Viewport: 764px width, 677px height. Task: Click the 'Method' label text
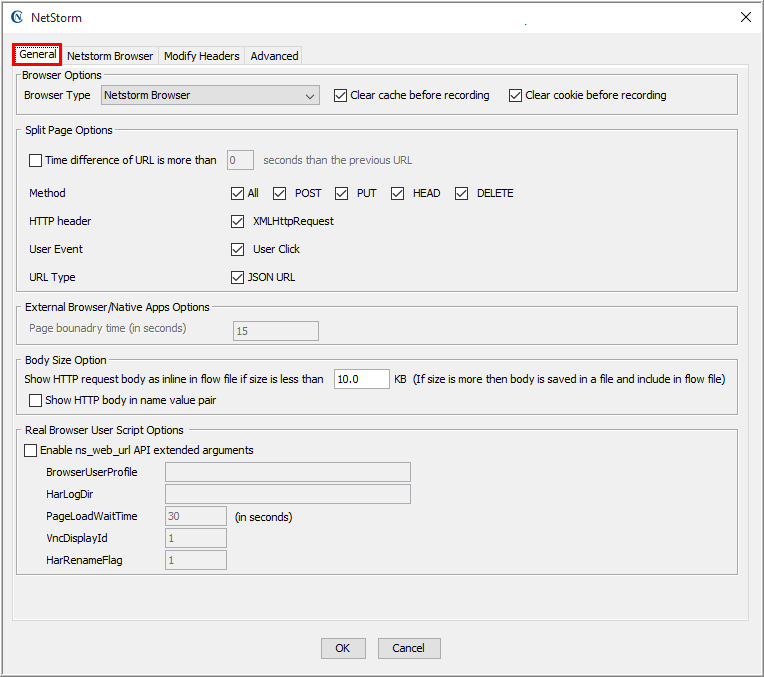coord(47,193)
